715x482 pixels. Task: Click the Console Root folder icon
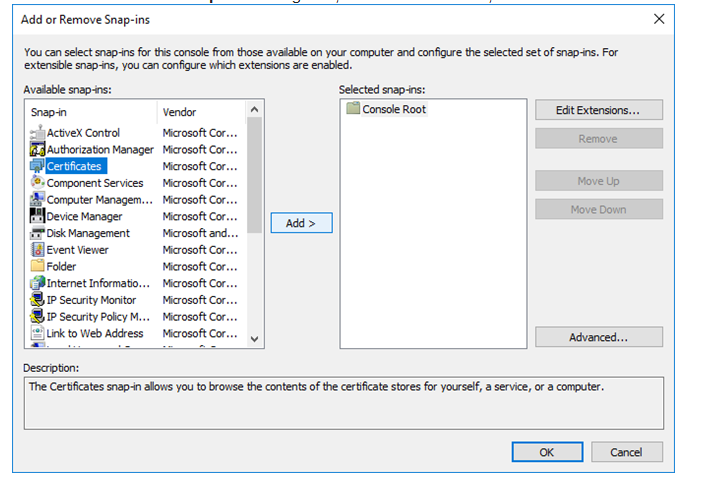tap(353, 109)
